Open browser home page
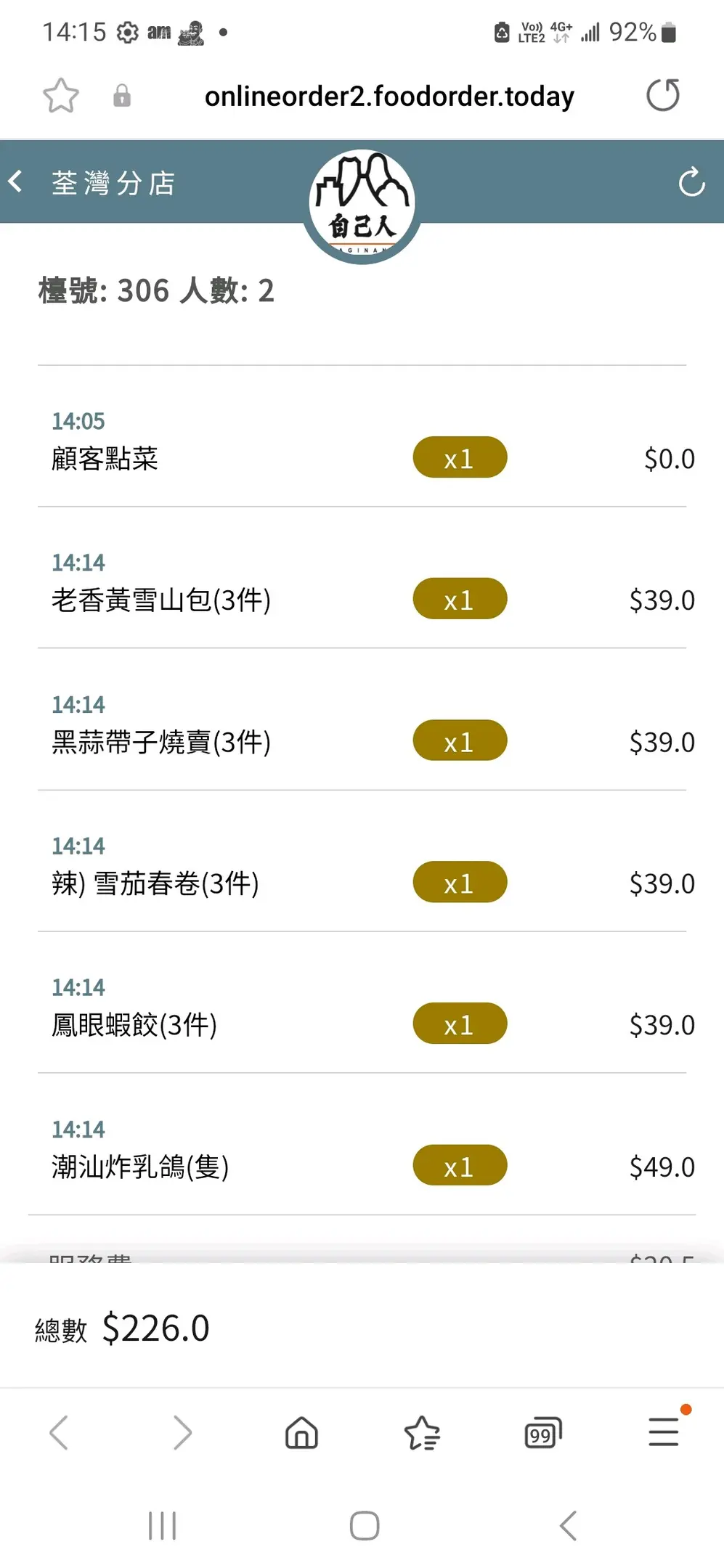 (301, 1433)
